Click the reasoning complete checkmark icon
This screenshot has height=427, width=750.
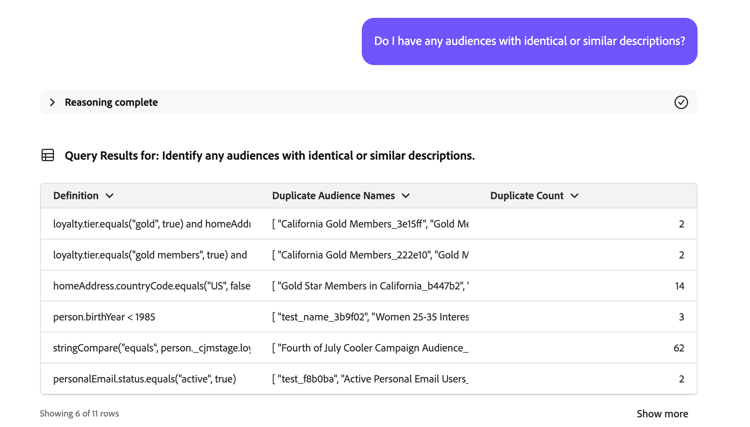pyautogui.click(x=681, y=102)
